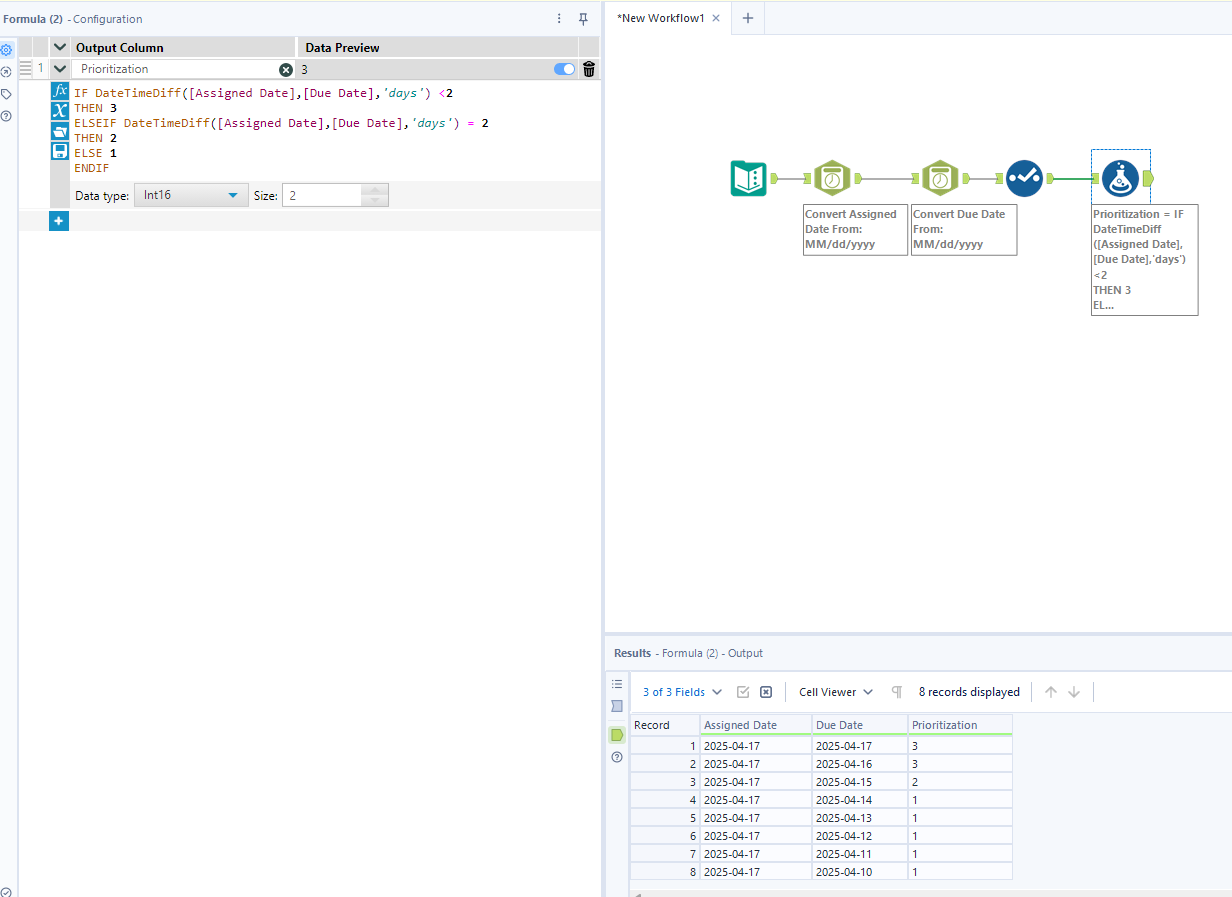Click the select records checkbox icon in Results toolbar
Viewport: 1232px width, 897px height.
(x=744, y=691)
